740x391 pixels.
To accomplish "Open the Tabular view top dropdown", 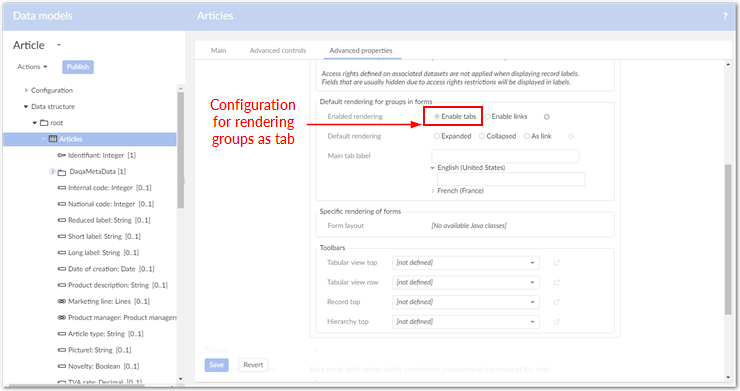I will point(465,263).
